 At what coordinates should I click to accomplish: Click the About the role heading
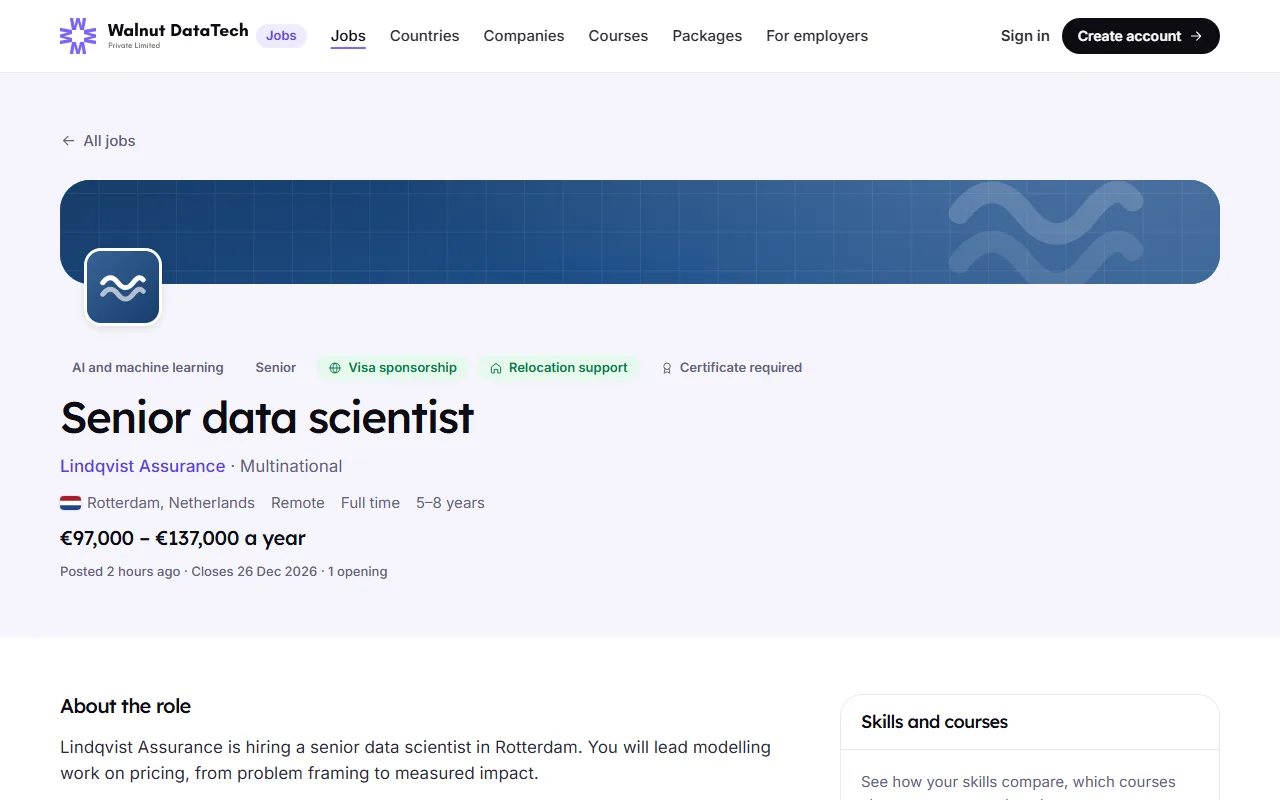click(x=125, y=706)
